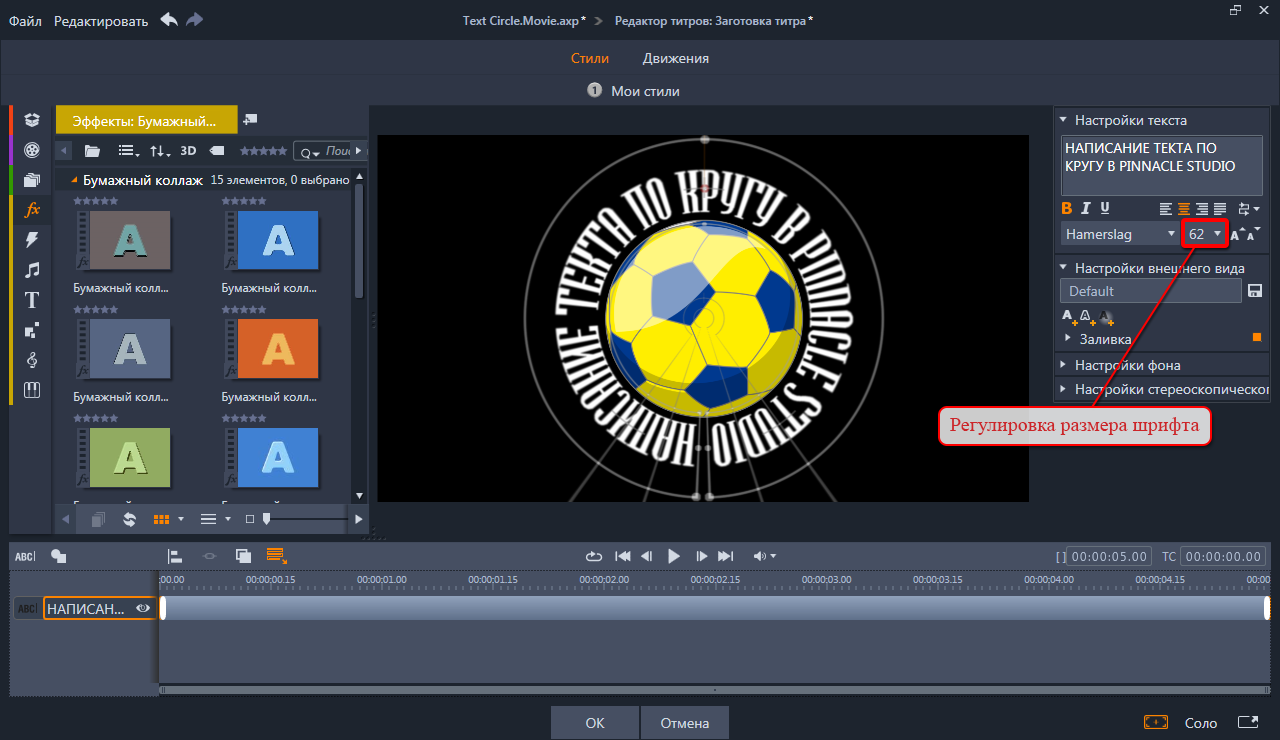The image size is (1280, 740).
Task: Collapse the Настройки текста section
Action: [x=1064, y=120]
